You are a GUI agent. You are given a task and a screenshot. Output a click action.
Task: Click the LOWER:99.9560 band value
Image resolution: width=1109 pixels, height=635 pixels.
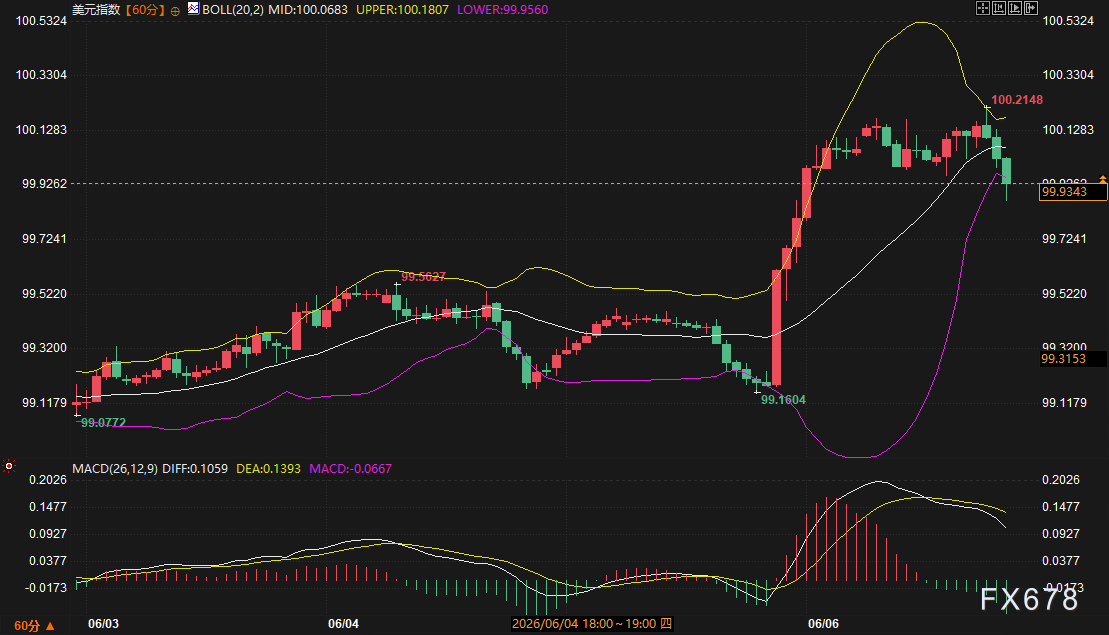[502, 10]
